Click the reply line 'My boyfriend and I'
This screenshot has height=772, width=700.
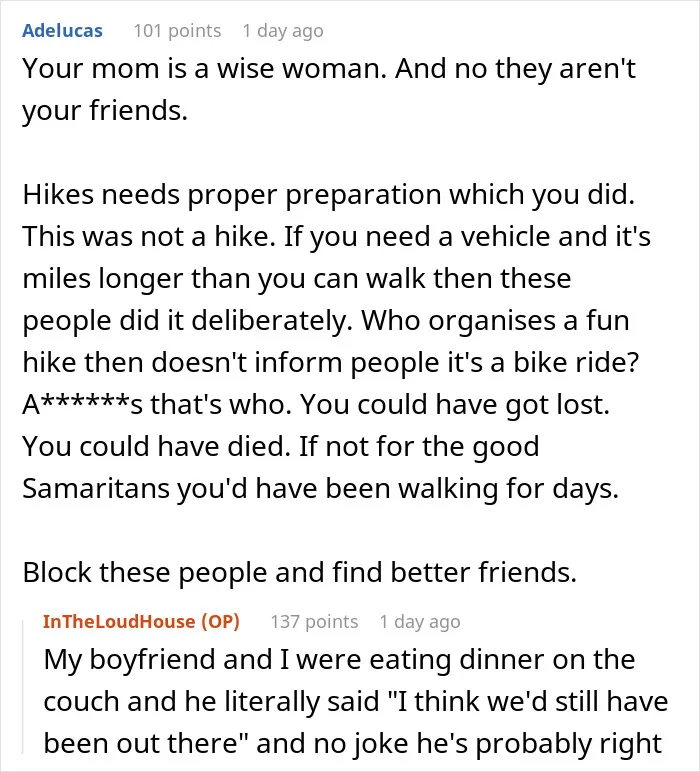(x=339, y=660)
